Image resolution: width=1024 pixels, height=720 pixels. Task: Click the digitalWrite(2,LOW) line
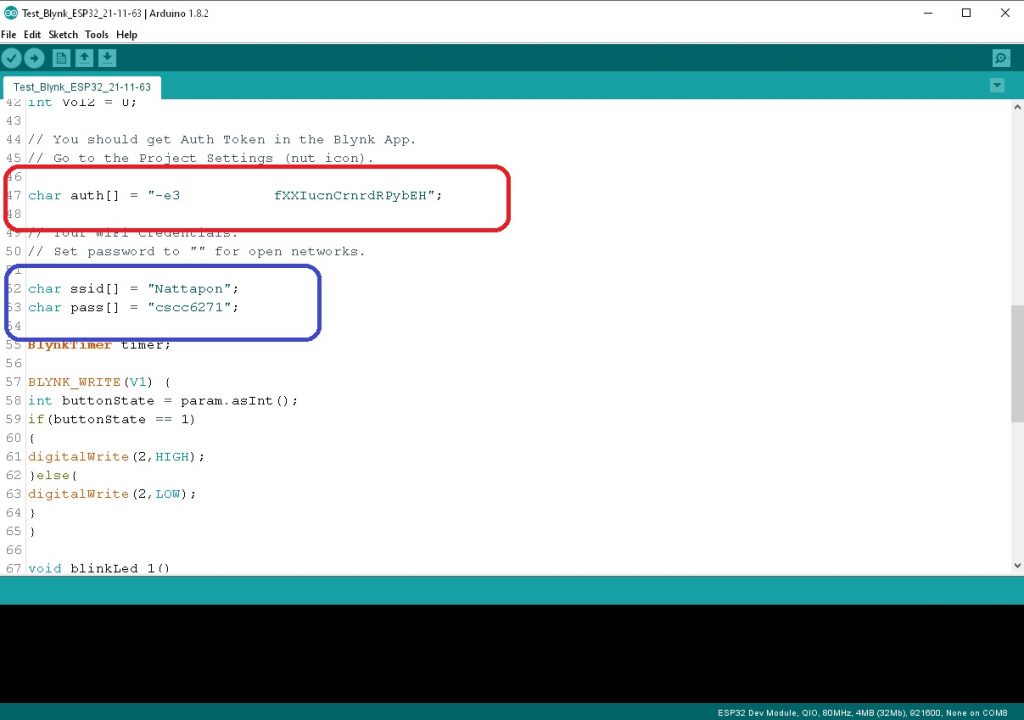(x=112, y=494)
